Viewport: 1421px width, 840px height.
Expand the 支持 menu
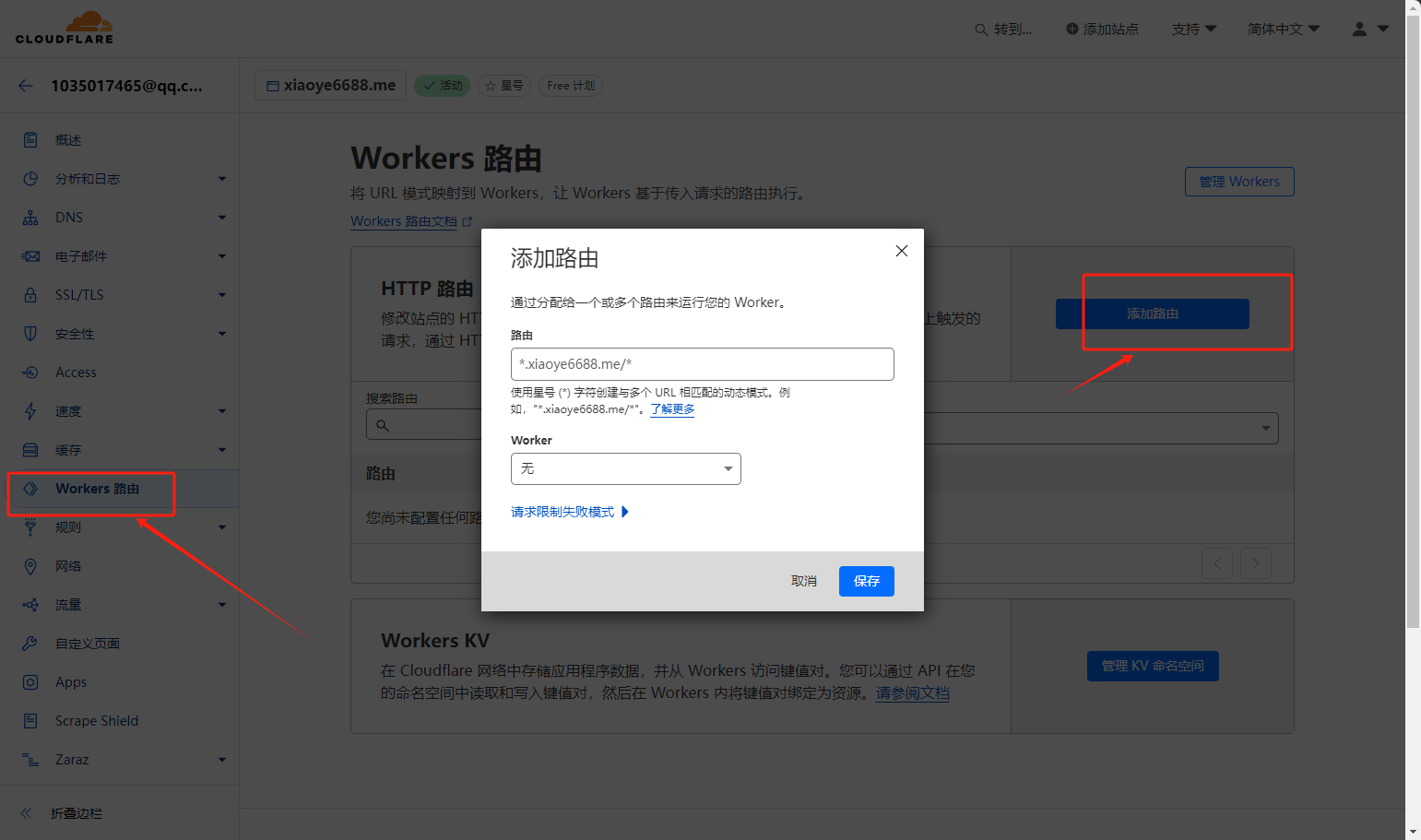tap(1193, 30)
